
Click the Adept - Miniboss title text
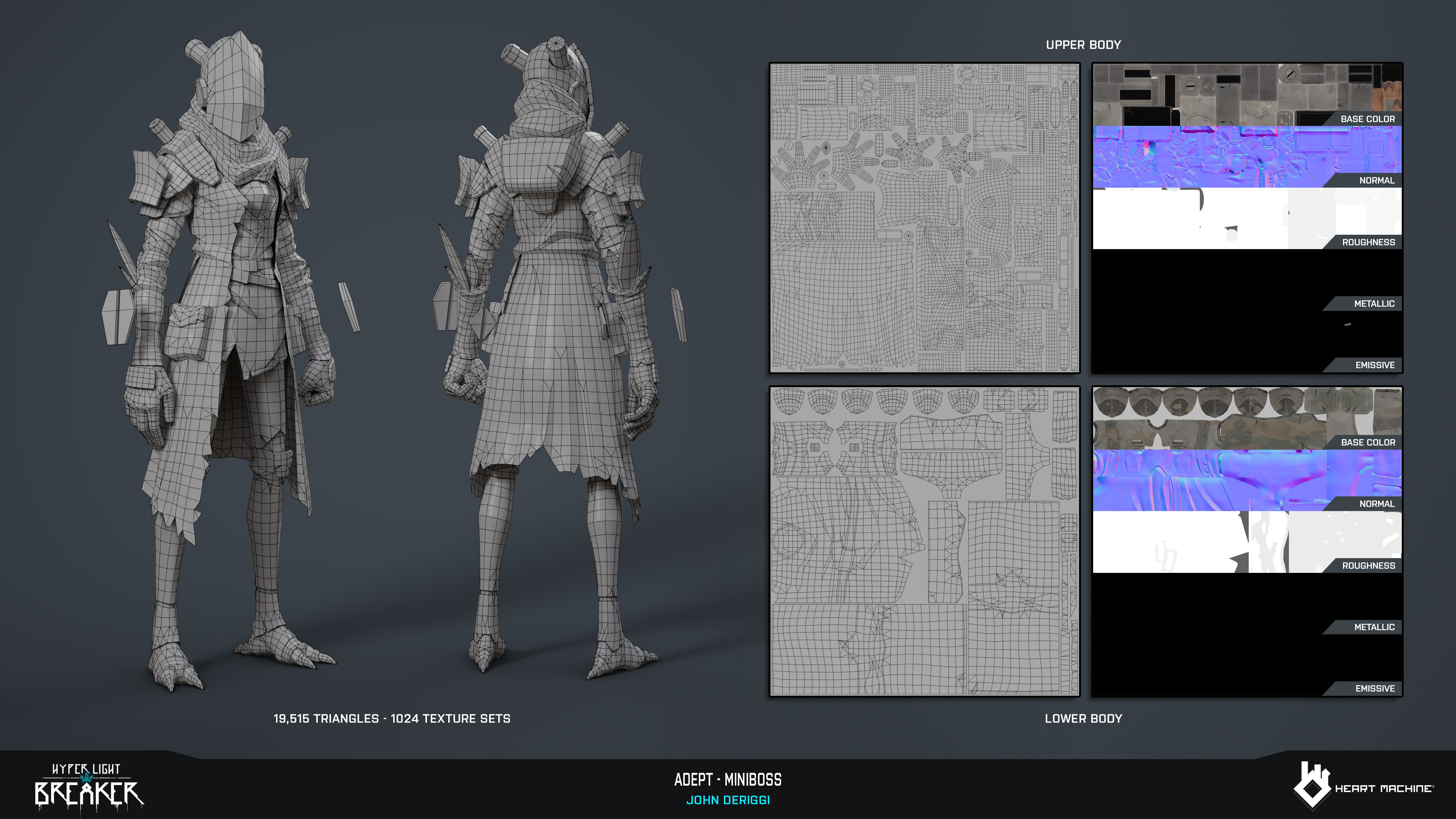point(728,780)
